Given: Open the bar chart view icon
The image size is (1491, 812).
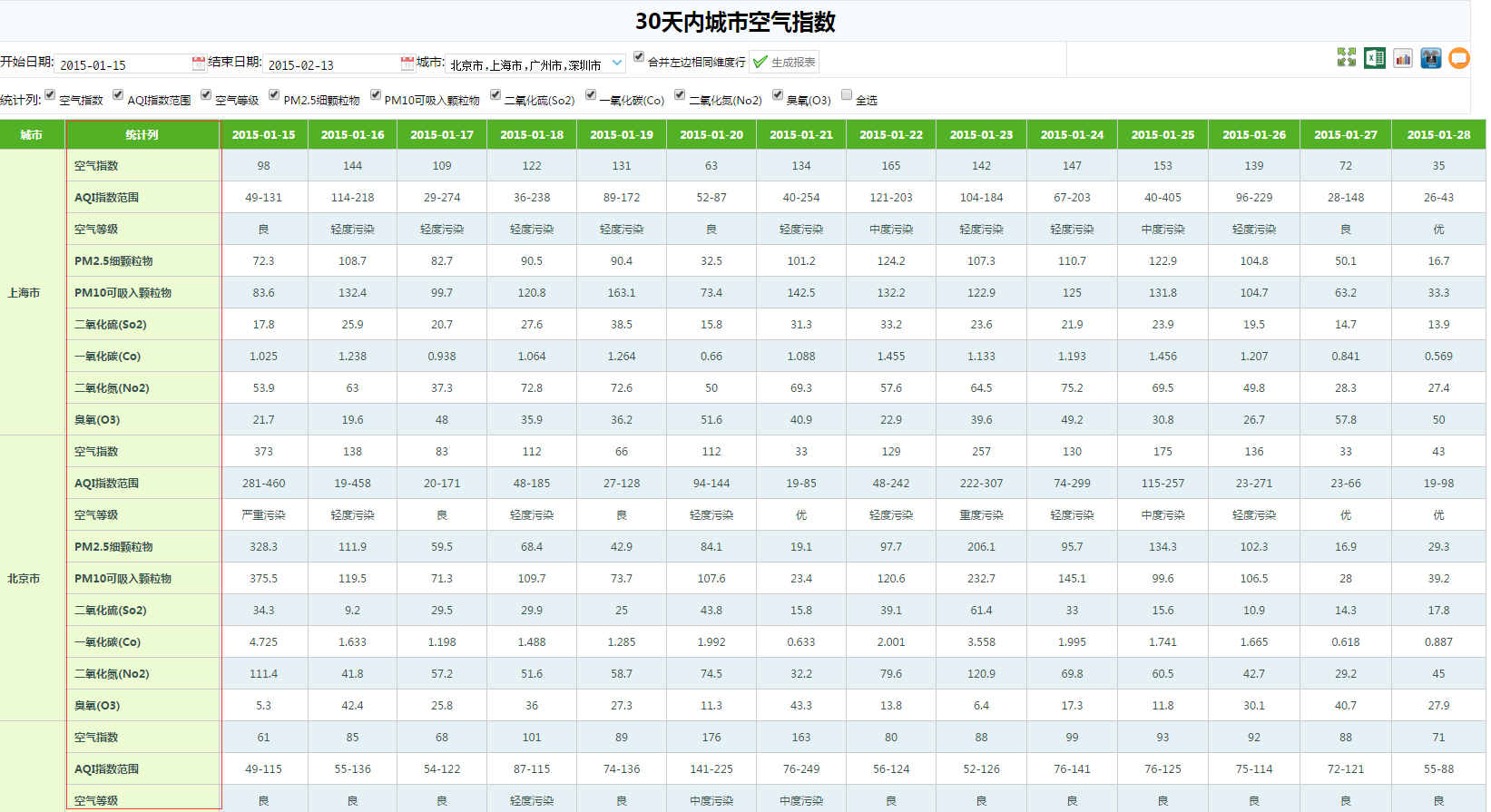Looking at the screenshot, I should (1403, 59).
